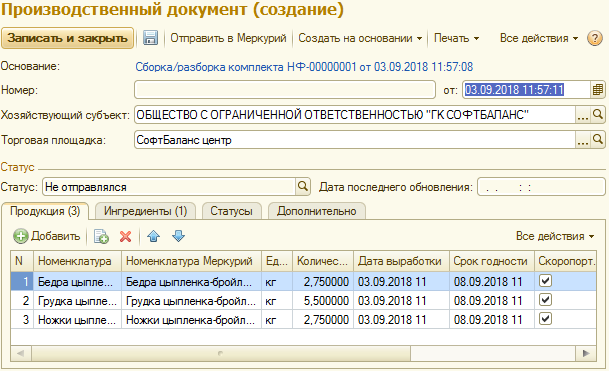Image resolution: width=609 pixels, height=371 pixels.
Task: Click magnifier icon for Торговая площадка field
Action: (x=598, y=140)
